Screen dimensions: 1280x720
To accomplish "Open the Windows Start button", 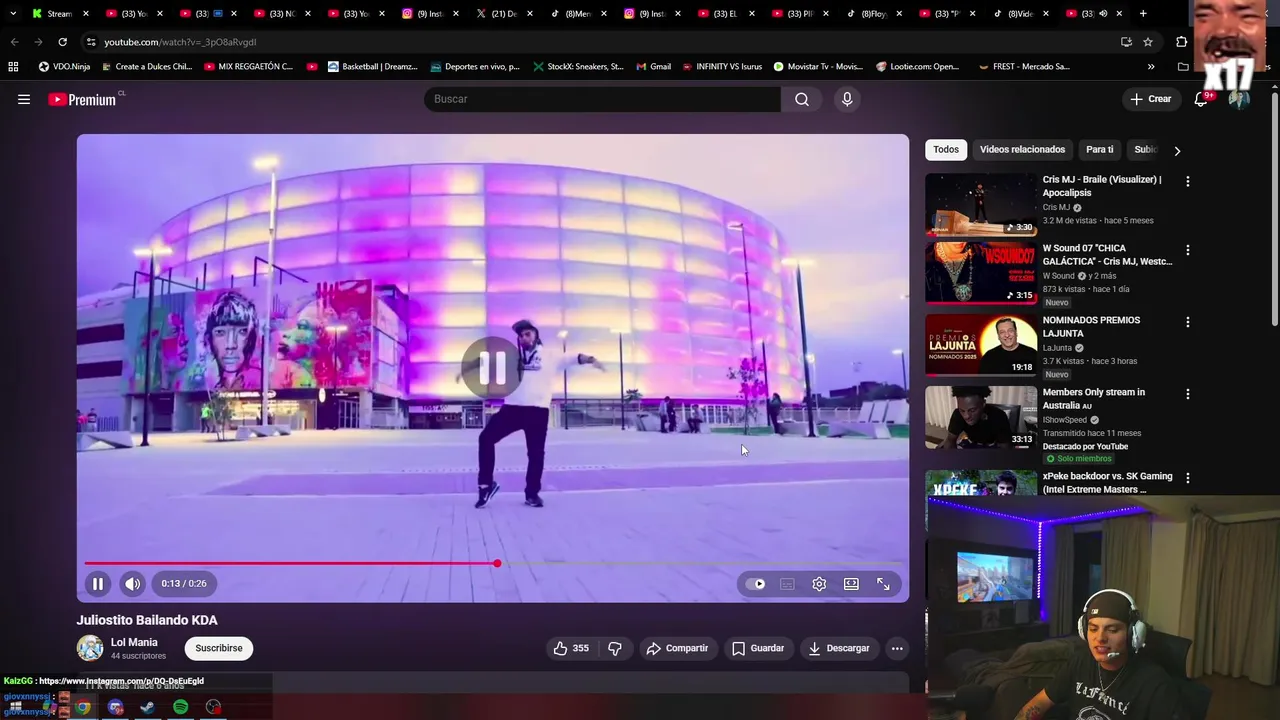I will 16,707.
